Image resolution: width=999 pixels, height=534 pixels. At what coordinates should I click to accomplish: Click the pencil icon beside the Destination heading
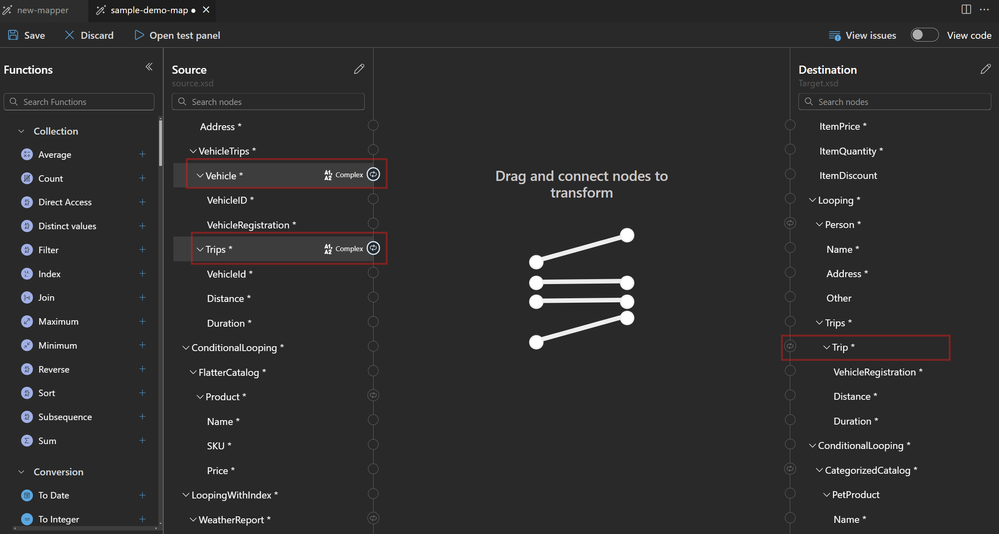pos(985,69)
